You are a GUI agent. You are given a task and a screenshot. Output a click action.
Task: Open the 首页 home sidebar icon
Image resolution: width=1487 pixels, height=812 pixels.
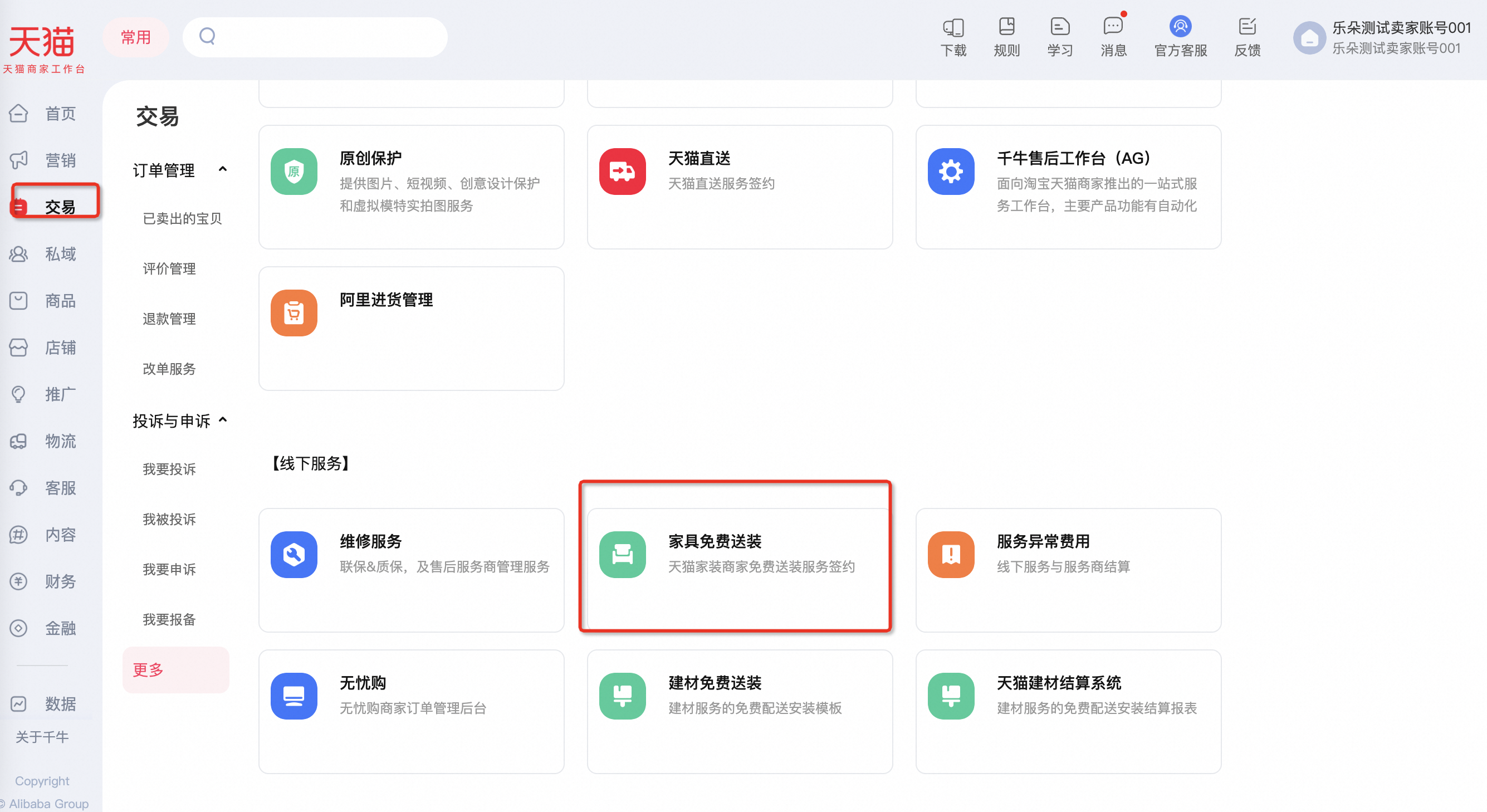pos(18,113)
